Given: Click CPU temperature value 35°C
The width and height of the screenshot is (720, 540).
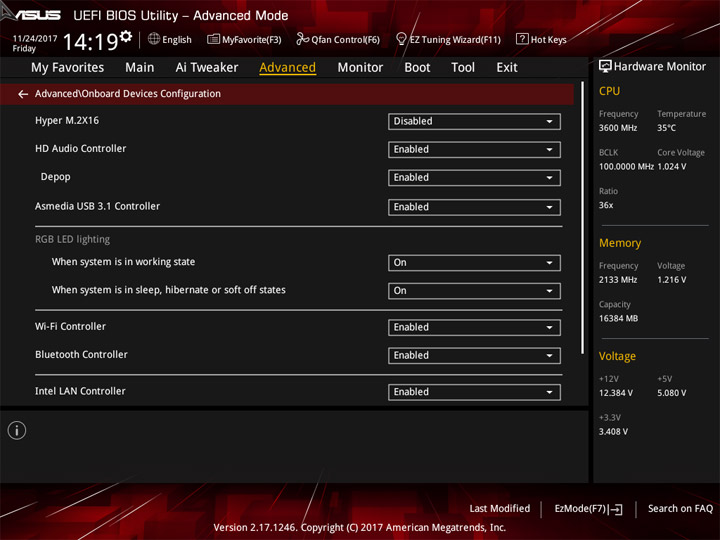Looking at the screenshot, I should 666,128.
